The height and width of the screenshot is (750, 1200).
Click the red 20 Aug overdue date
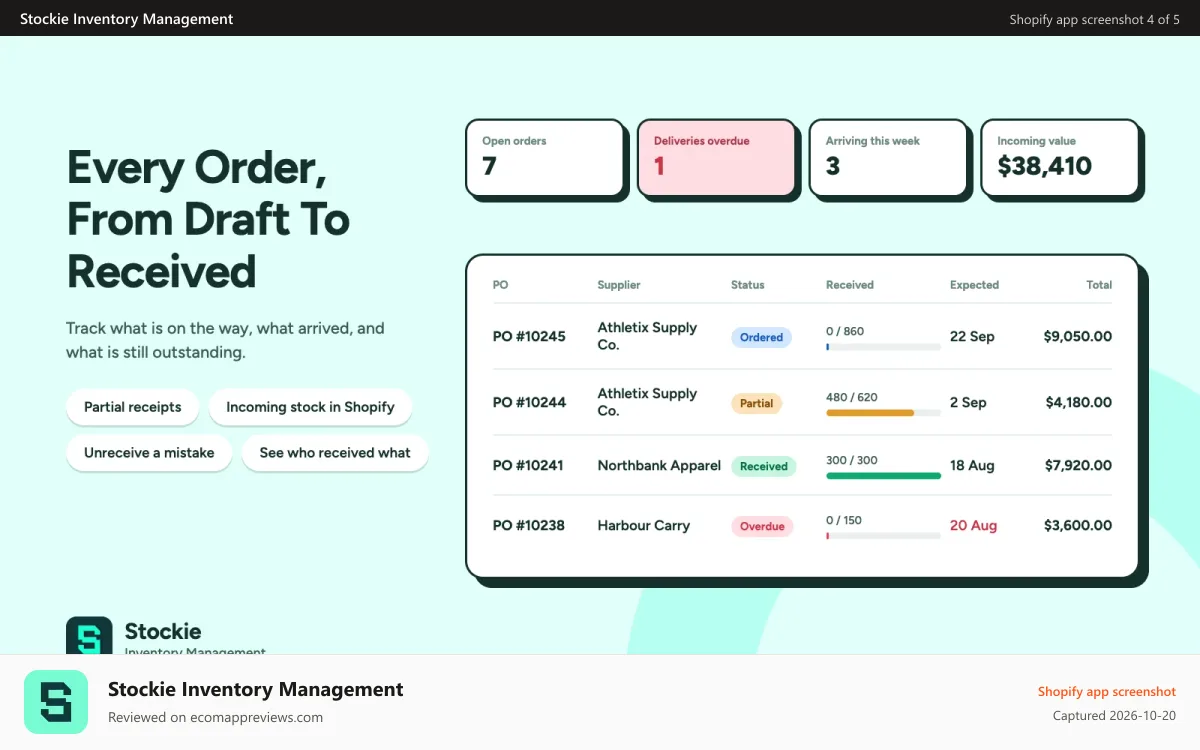pyautogui.click(x=974, y=525)
